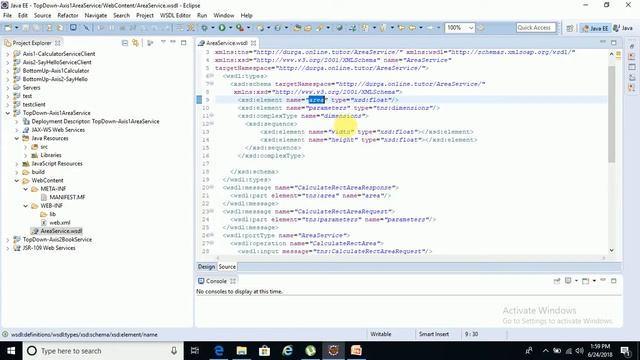Open Project Explorer view menu triangle
Screen dimensions: 640x360
coord(163,42)
